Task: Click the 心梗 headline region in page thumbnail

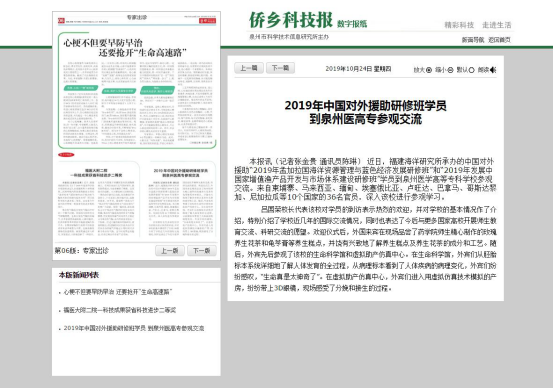Action: coord(125,48)
